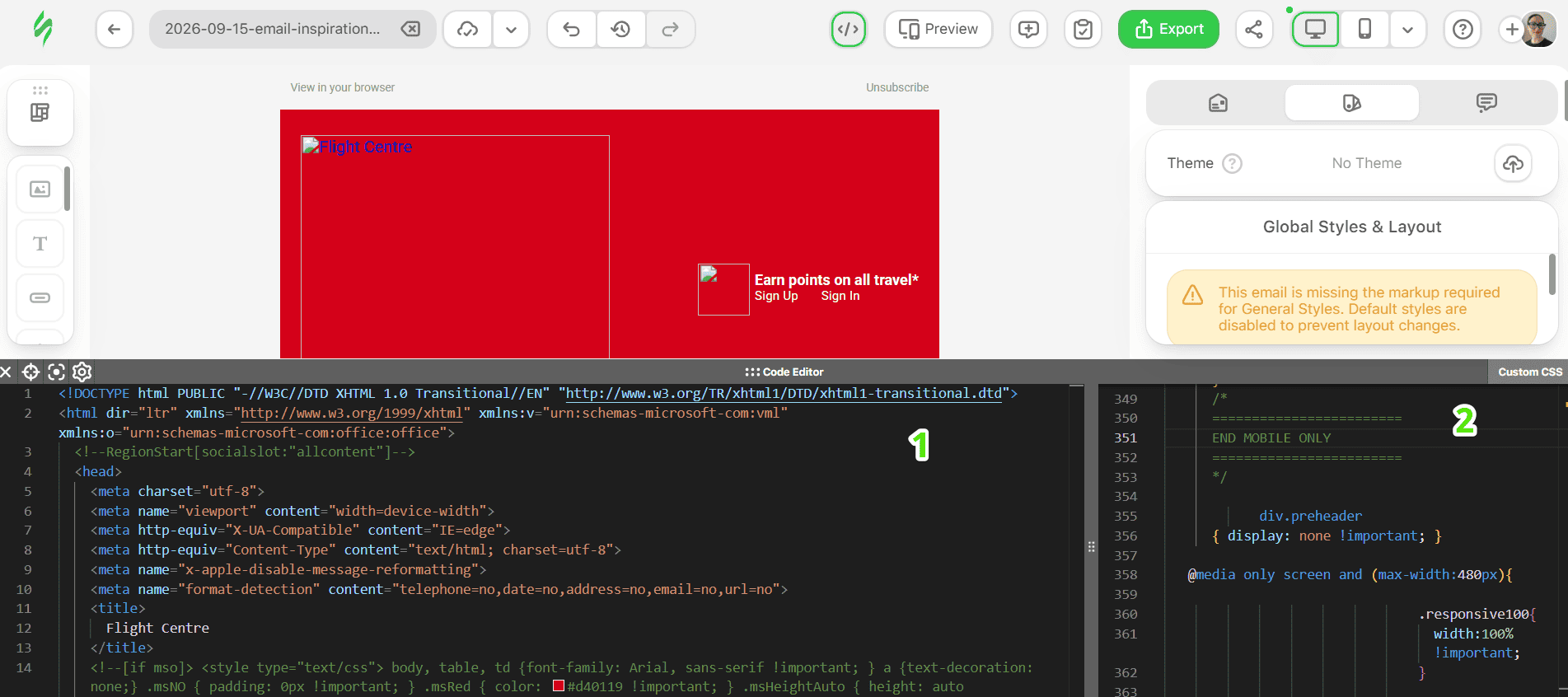1568x697 pixels.
Task: Open the modules panel icon in sidebar
Action: click(40, 112)
